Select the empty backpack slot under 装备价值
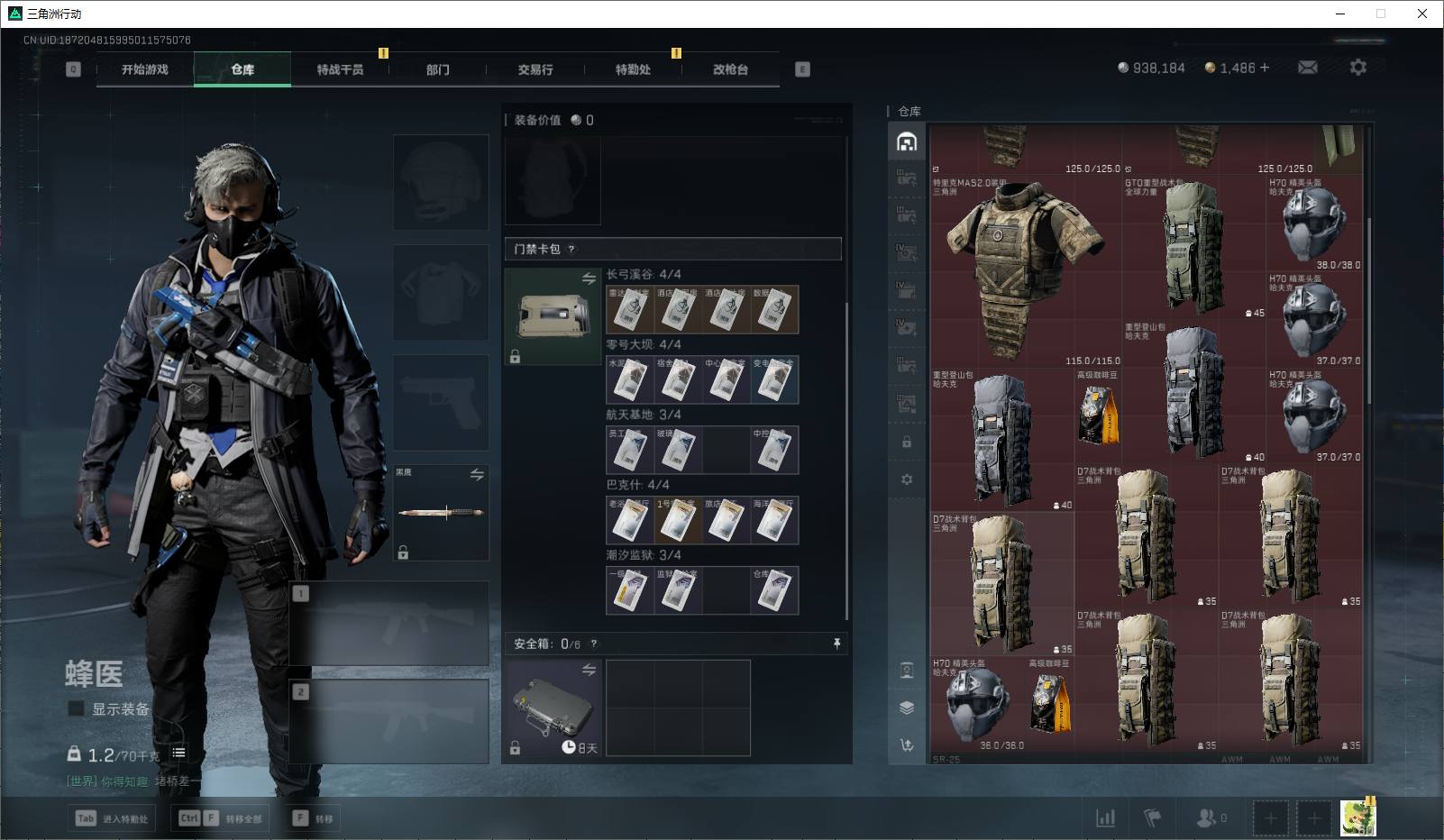The width and height of the screenshot is (1444, 840). point(553,180)
